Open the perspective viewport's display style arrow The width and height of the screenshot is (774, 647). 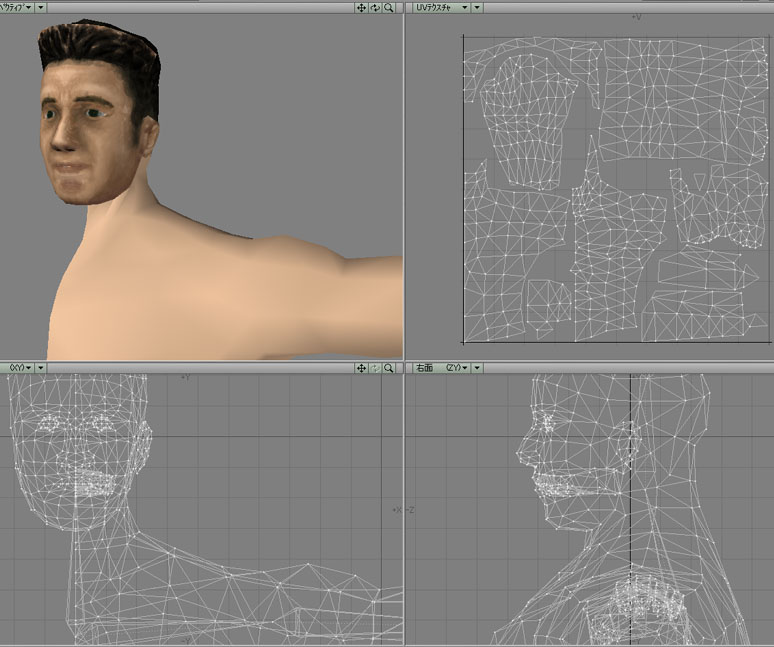pyautogui.click(x=43, y=7)
